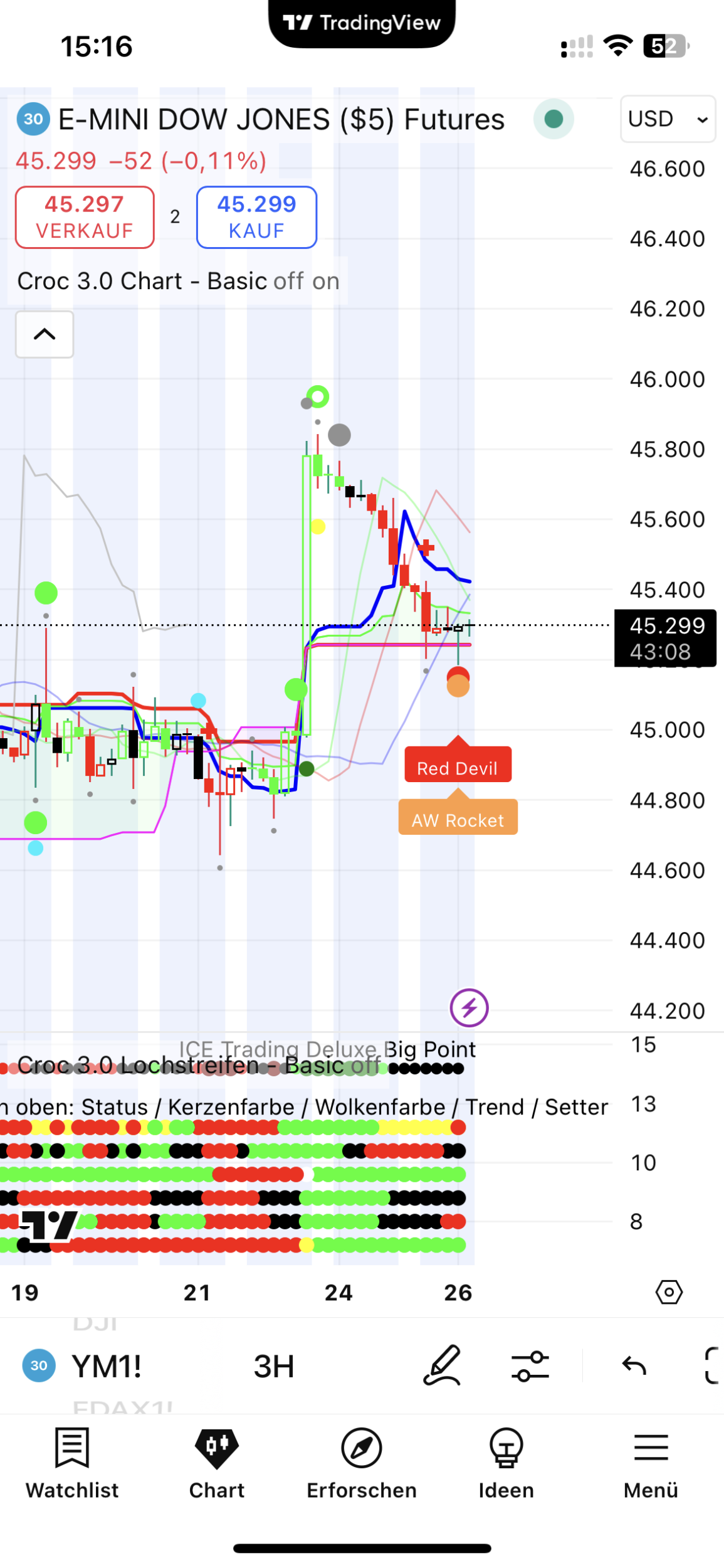Tap the undo arrow icon
The height and width of the screenshot is (1568, 724).
[634, 1366]
